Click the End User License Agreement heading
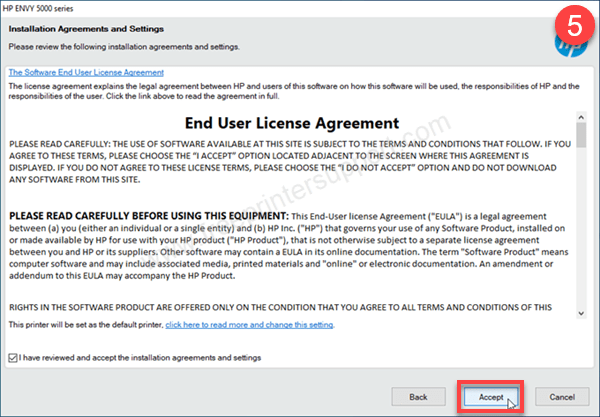Viewport: 600px width, 417px height. pos(292,124)
